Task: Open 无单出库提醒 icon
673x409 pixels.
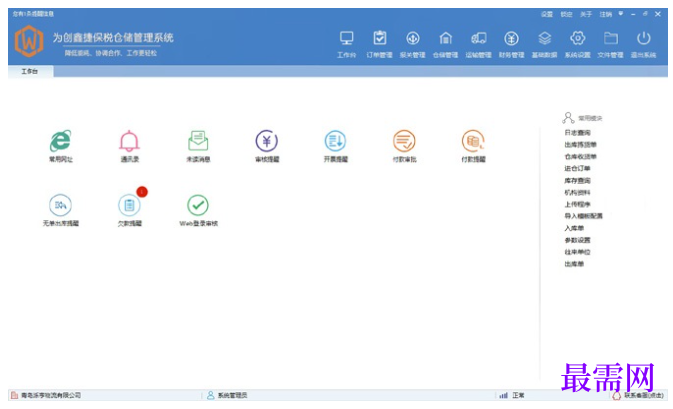Action: click(61, 205)
